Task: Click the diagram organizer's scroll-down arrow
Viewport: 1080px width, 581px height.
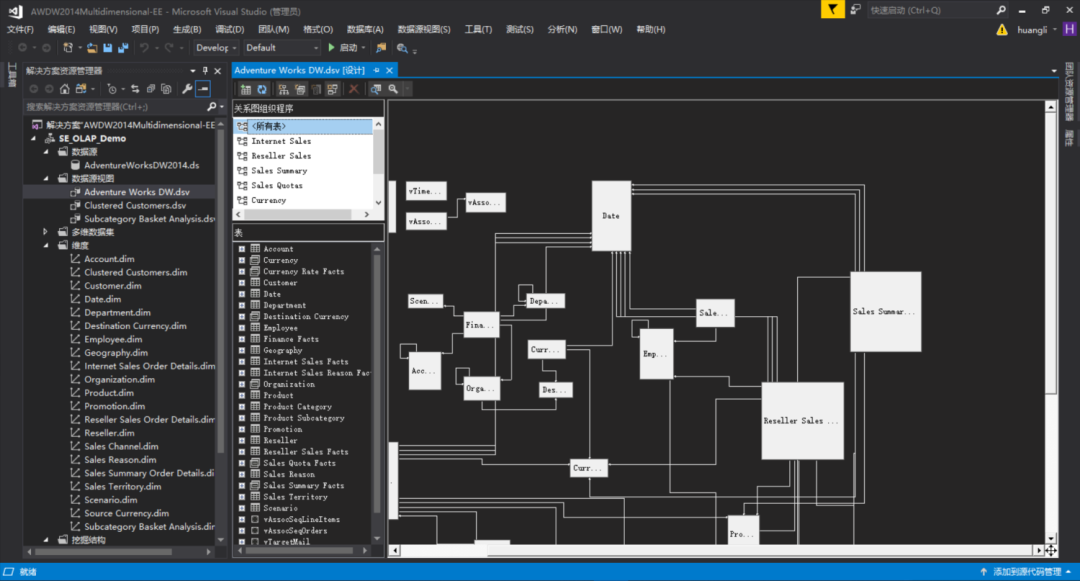Action: coord(378,202)
